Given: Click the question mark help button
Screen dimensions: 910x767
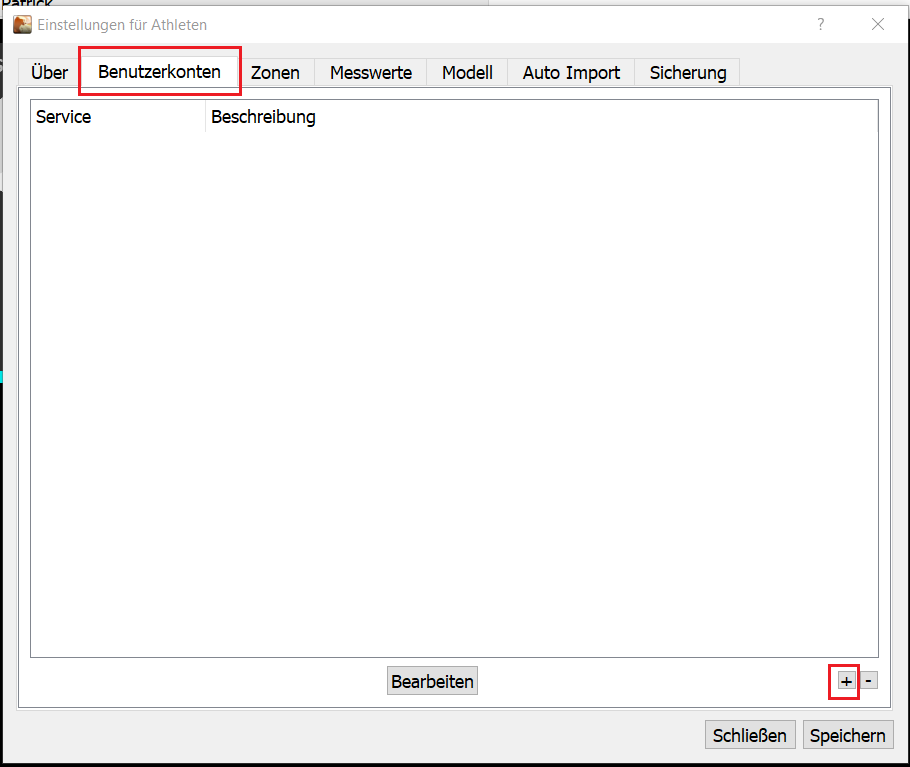Looking at the screenshot, I should pos(820,24).
